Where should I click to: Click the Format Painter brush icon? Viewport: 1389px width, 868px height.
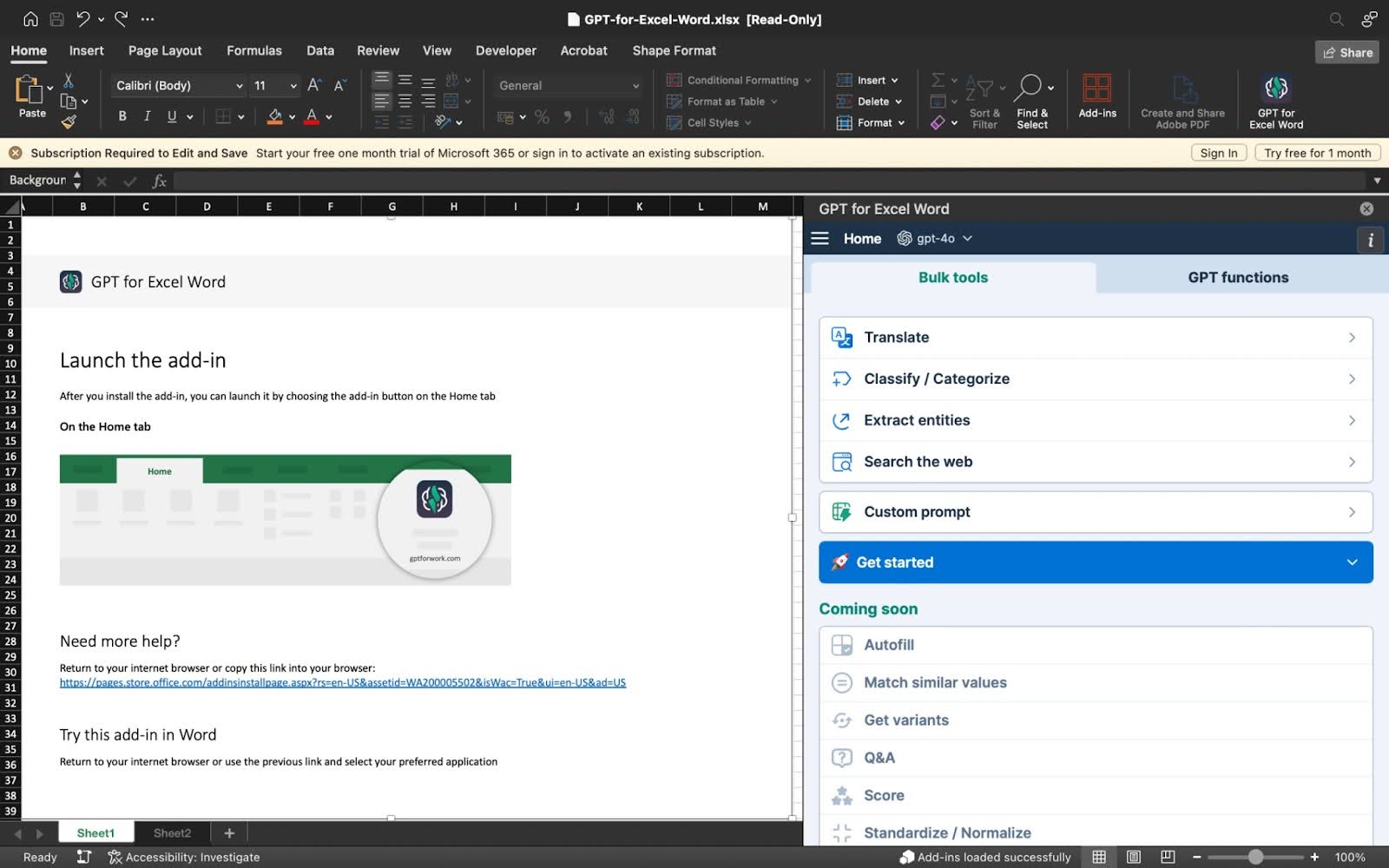pyautogui.click(x=69, y=122)
